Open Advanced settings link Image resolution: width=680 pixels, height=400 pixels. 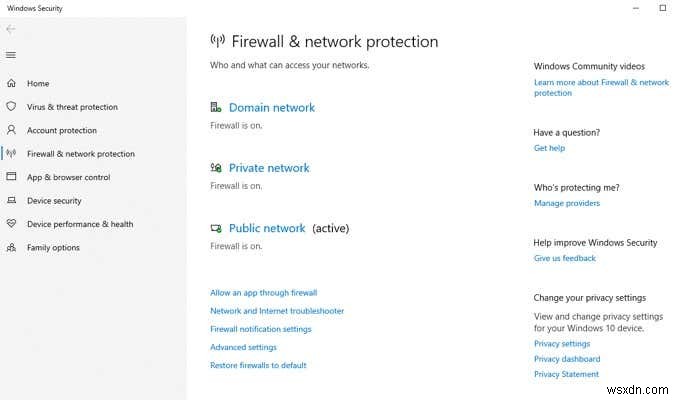pyautogui.click(x=243, y=347)
